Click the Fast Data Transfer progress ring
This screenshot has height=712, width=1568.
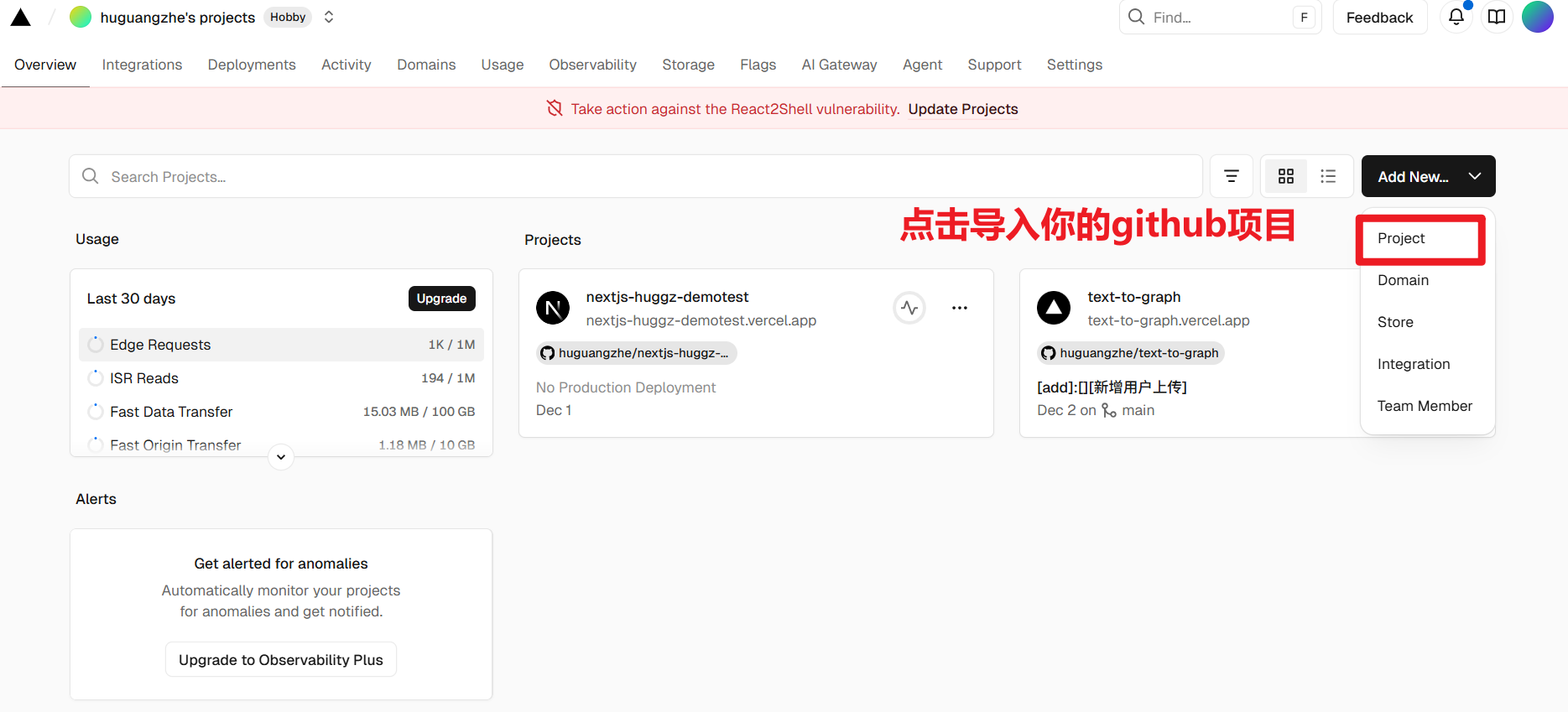[x=96, y=412]
